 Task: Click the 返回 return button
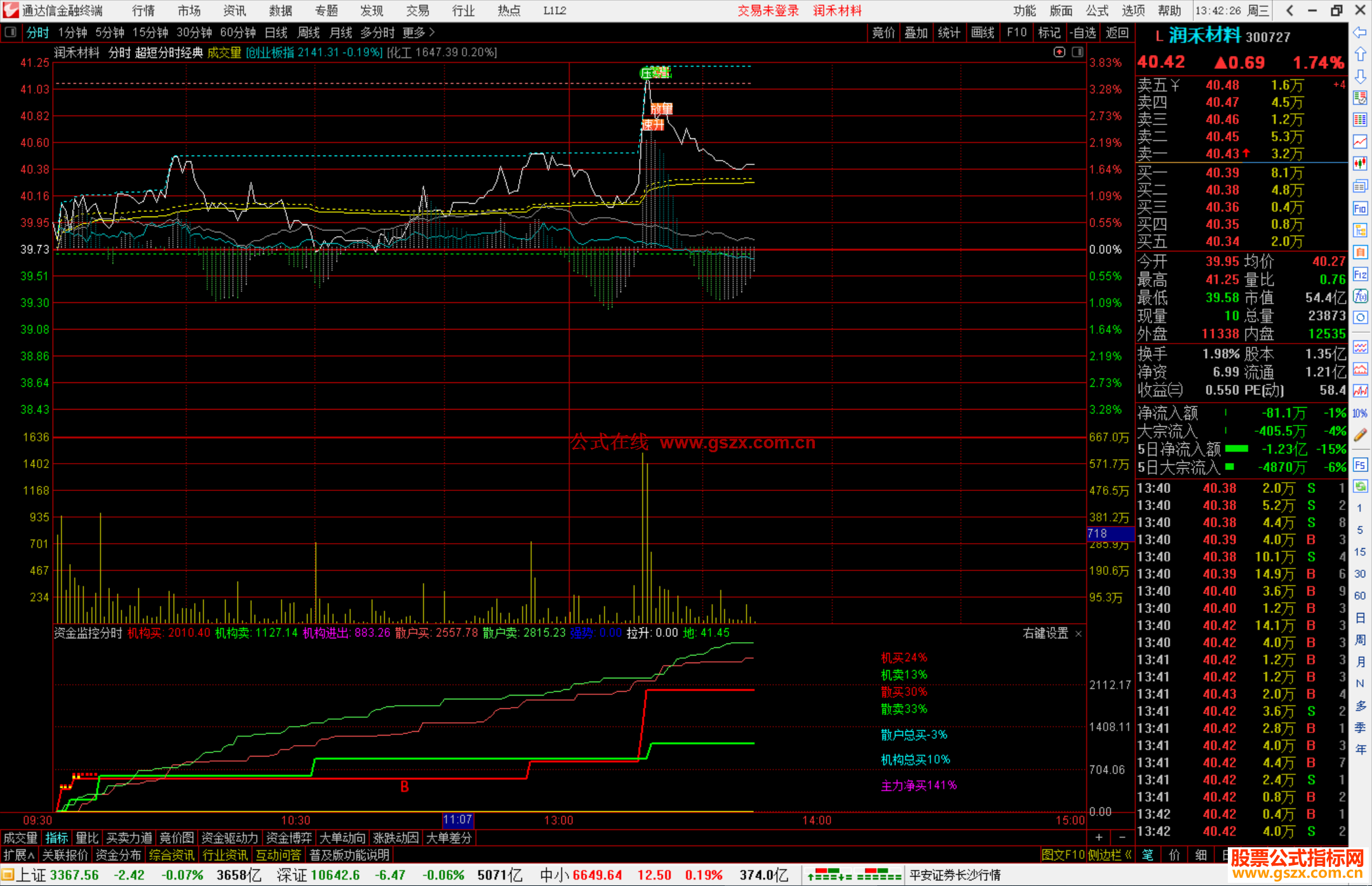click(x=1117, y=32)
